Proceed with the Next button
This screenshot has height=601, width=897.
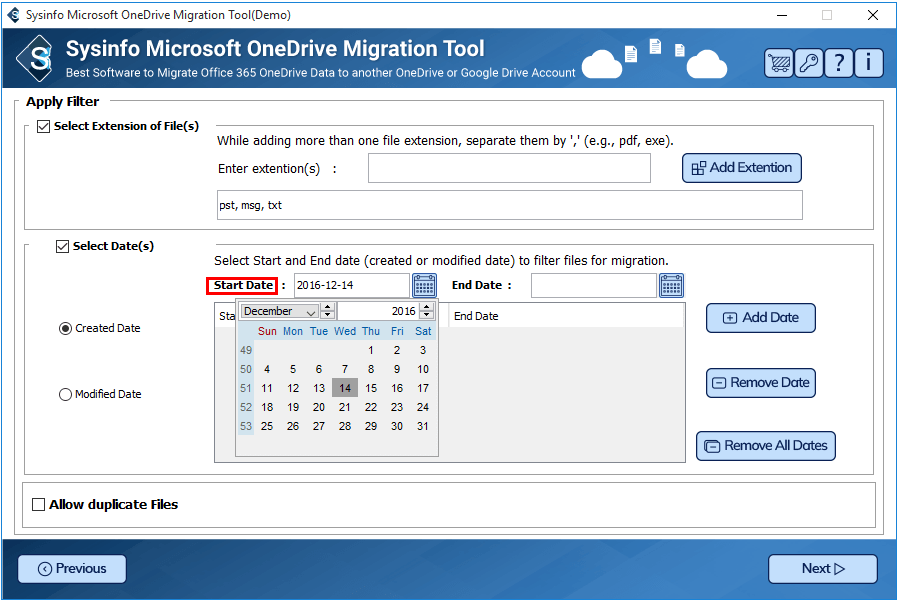click(823, 569)
